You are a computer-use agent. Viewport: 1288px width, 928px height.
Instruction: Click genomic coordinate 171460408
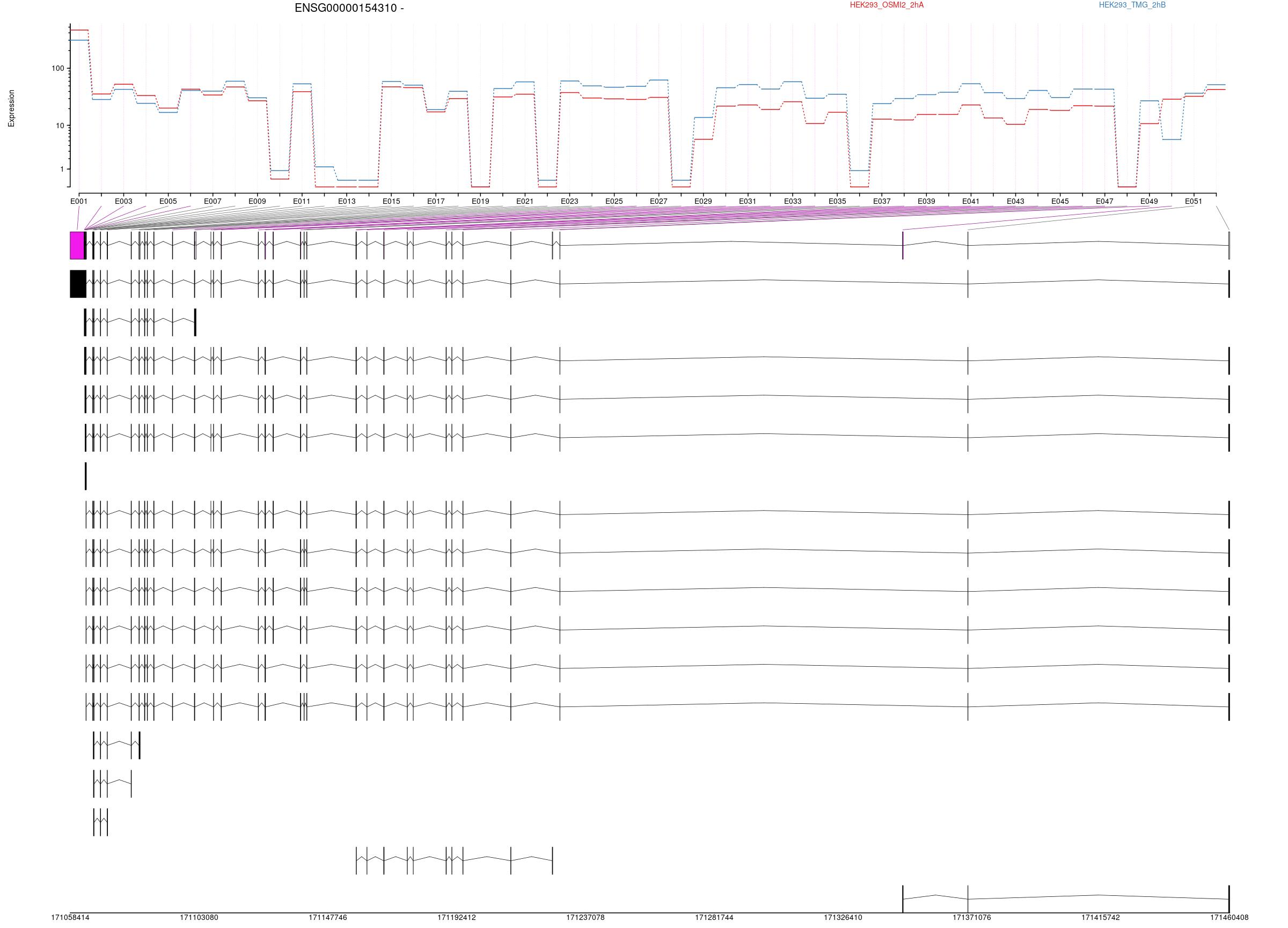tap(1230, 918)
